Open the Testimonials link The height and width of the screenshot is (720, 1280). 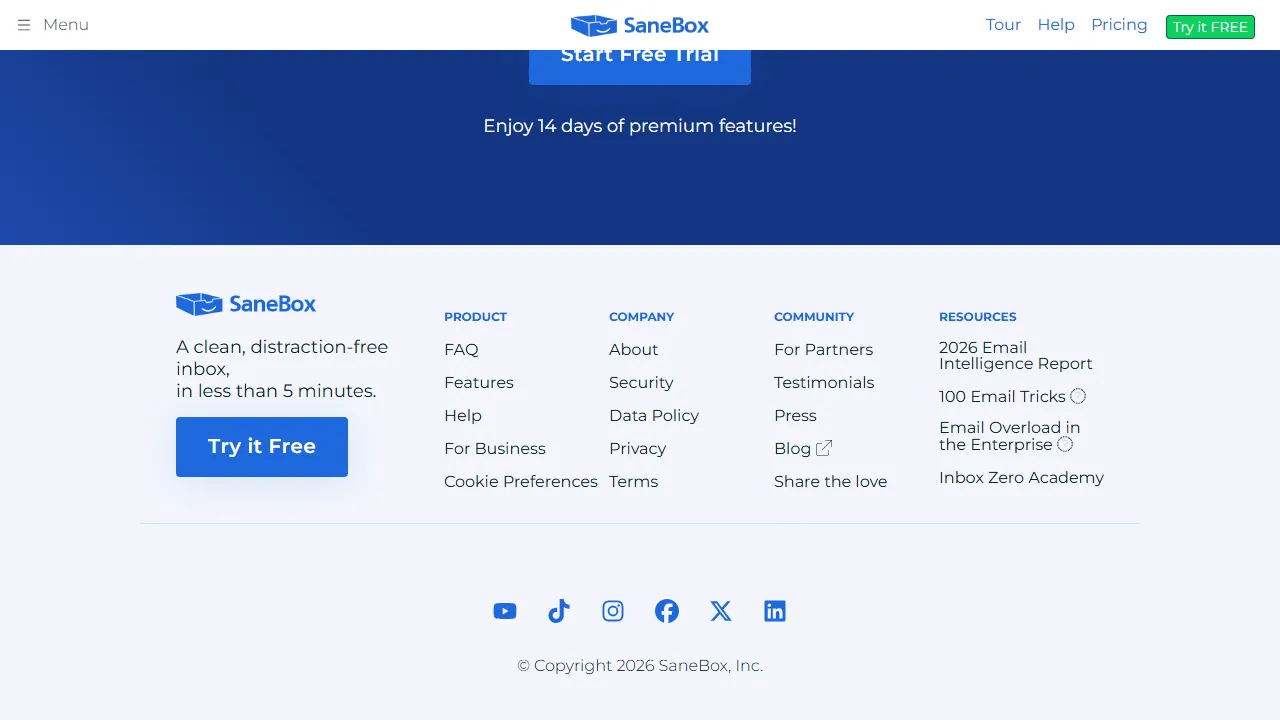pyautogui.click(x=824, y=382)
